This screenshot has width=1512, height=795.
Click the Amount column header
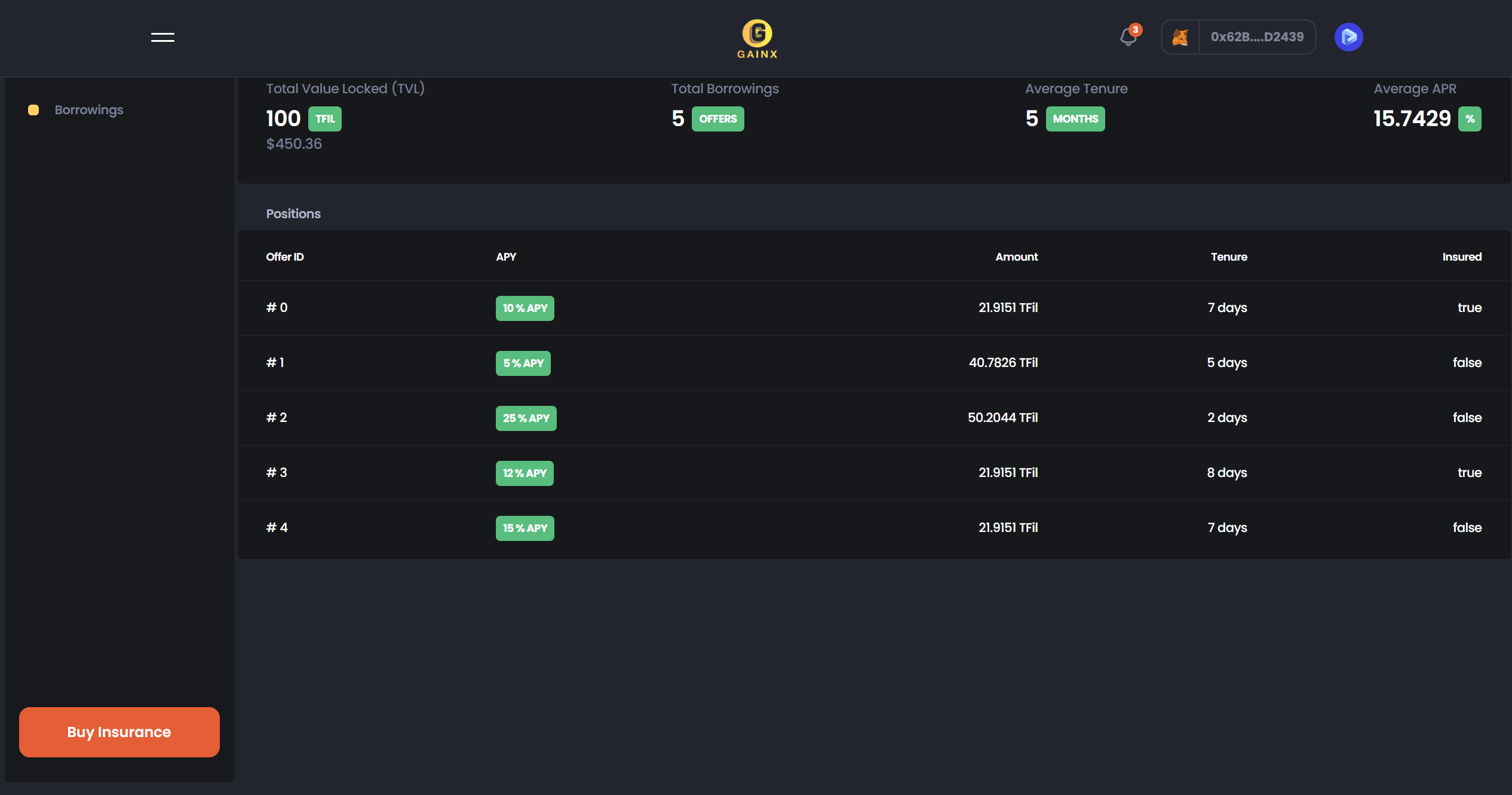pyautogui.click(x=1016, y=257)
